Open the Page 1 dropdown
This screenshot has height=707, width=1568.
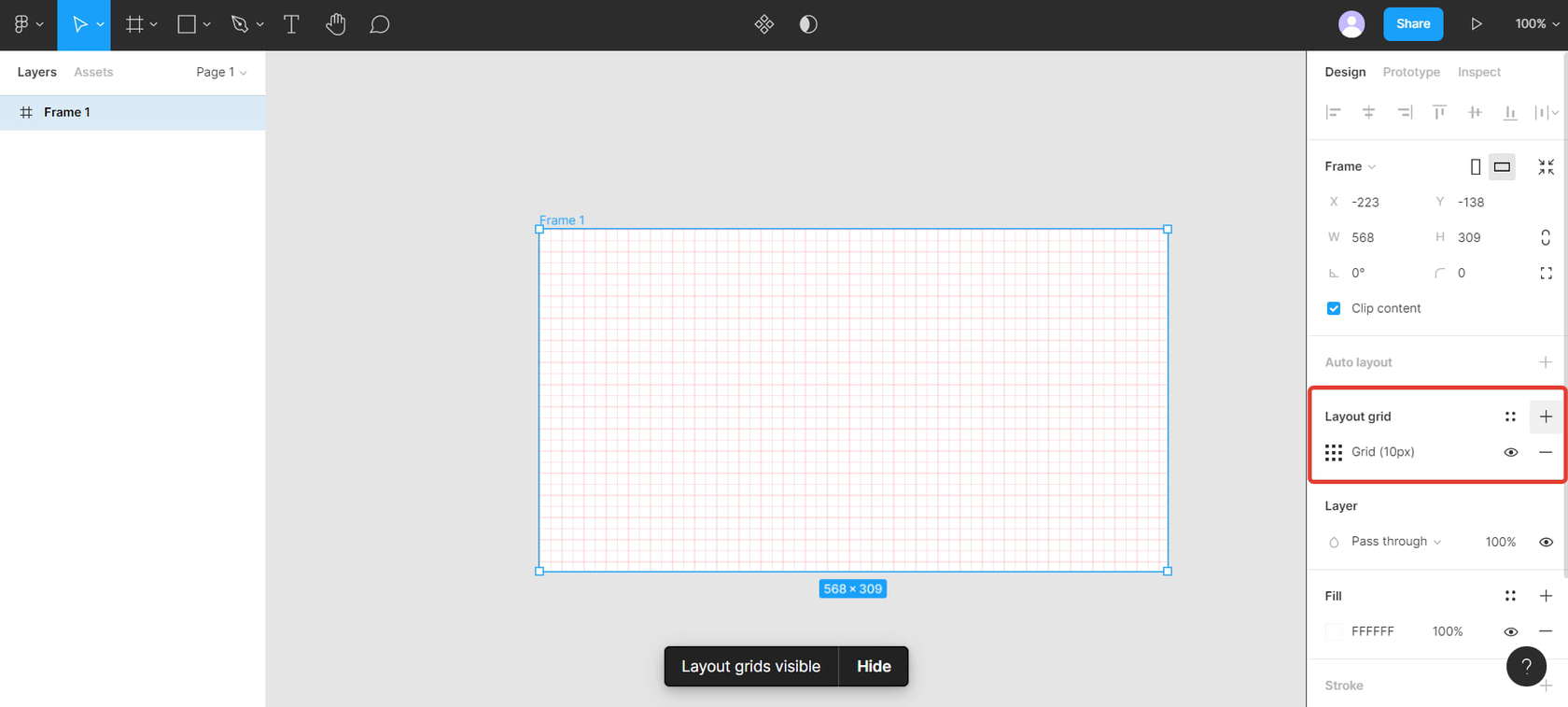click(x=221, y=72)
